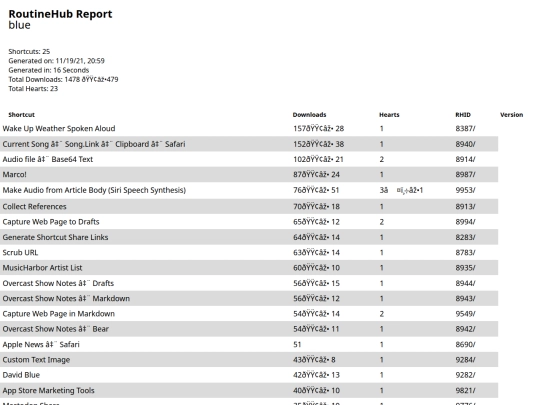Click the "Total Hearts: 23" line
Image resolution: width=540 pixels, height=405 pixels.
tap(33, 89)
